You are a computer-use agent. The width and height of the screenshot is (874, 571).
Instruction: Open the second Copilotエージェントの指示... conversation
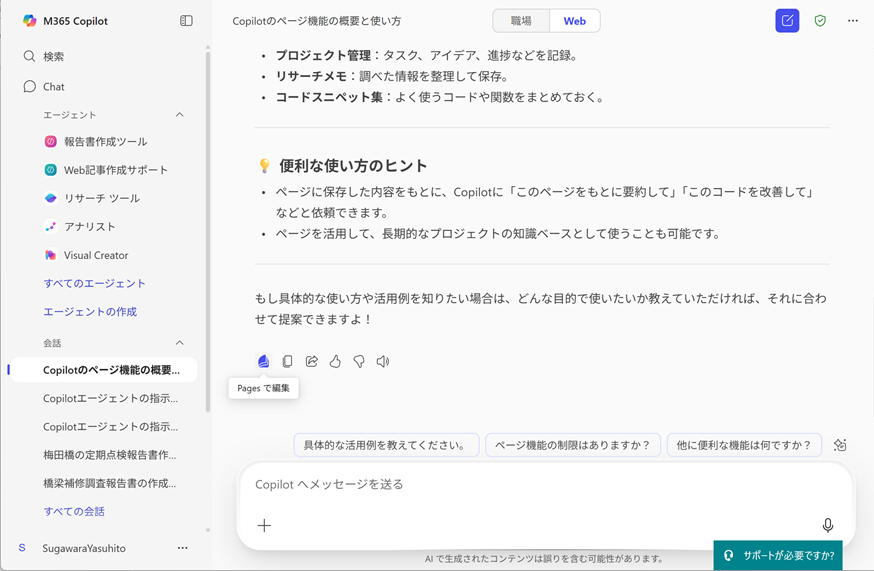click(x=110, y=427)
